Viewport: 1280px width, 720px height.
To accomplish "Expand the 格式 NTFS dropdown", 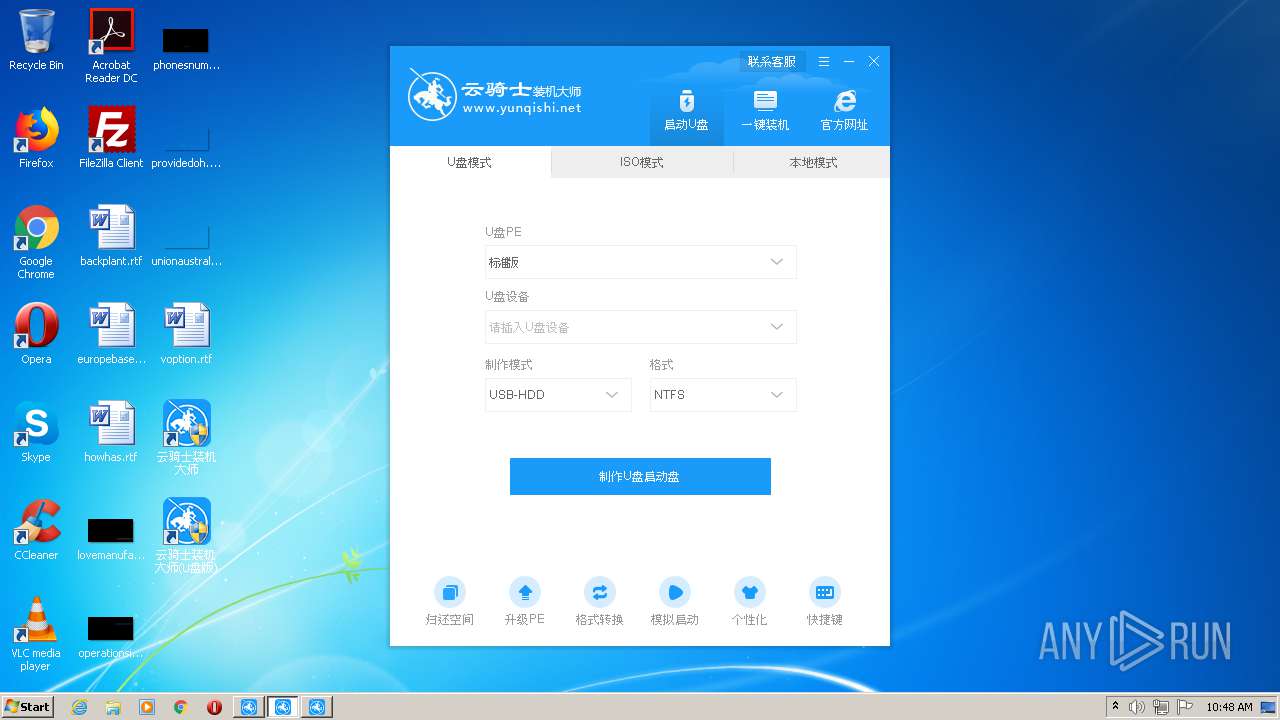I will click(723, 395).
